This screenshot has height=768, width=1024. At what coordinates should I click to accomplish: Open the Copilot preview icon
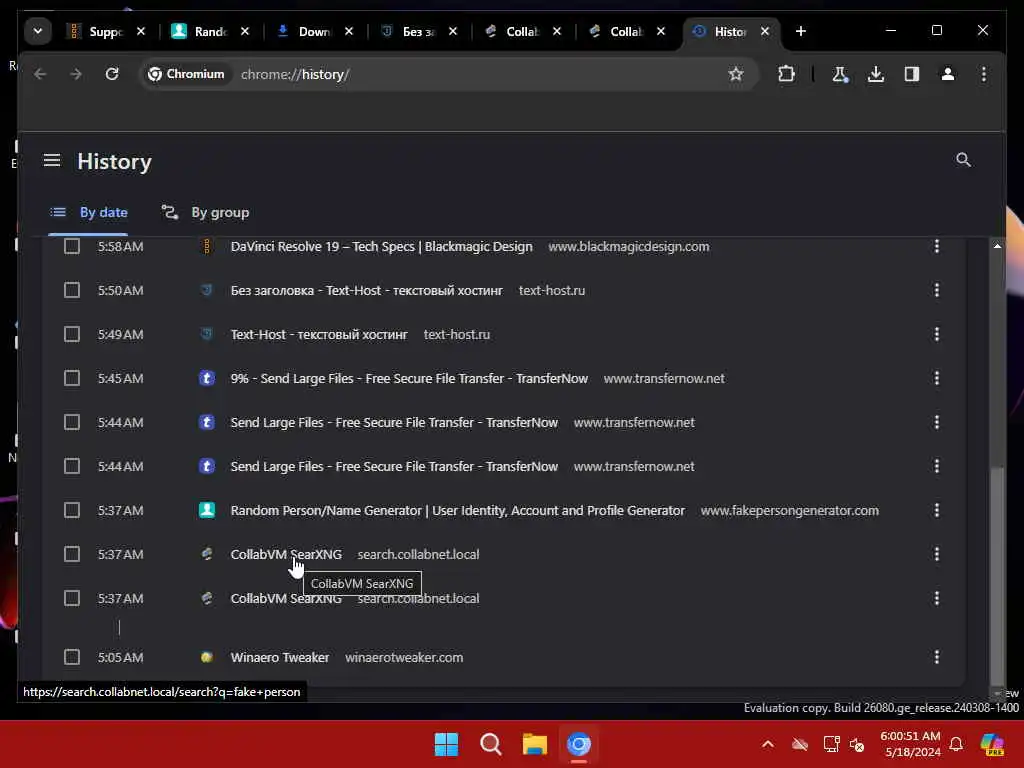(992, 744)
